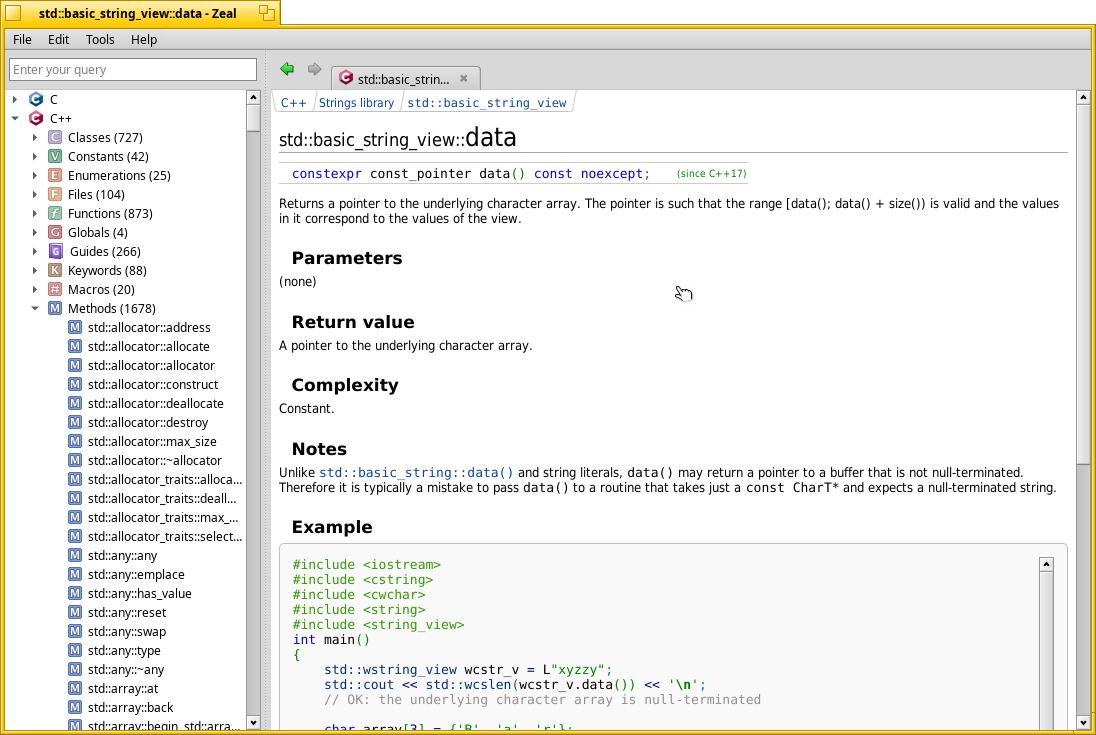Click the method icon beside std::any::swap

click(75, 631)
